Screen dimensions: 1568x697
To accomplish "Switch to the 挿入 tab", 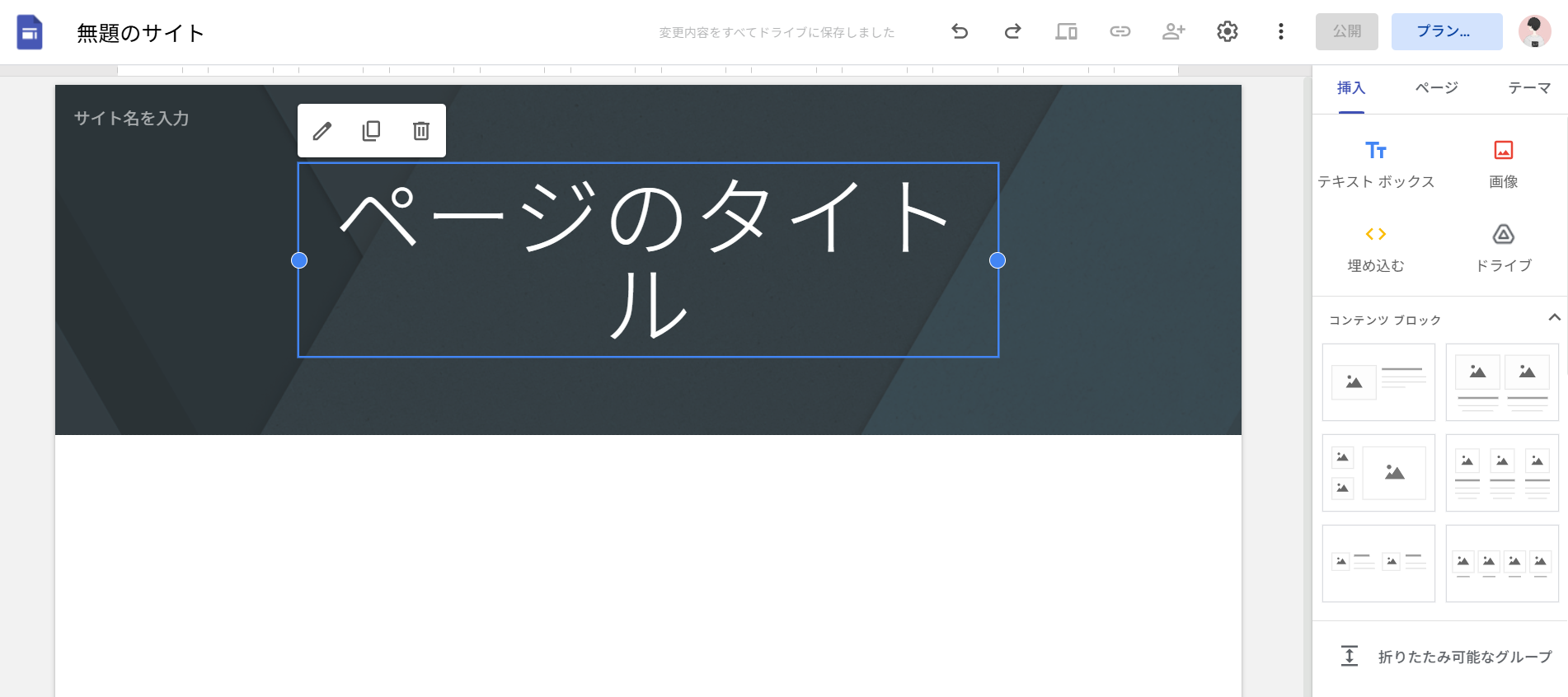I will click(x=1350, y=88).
